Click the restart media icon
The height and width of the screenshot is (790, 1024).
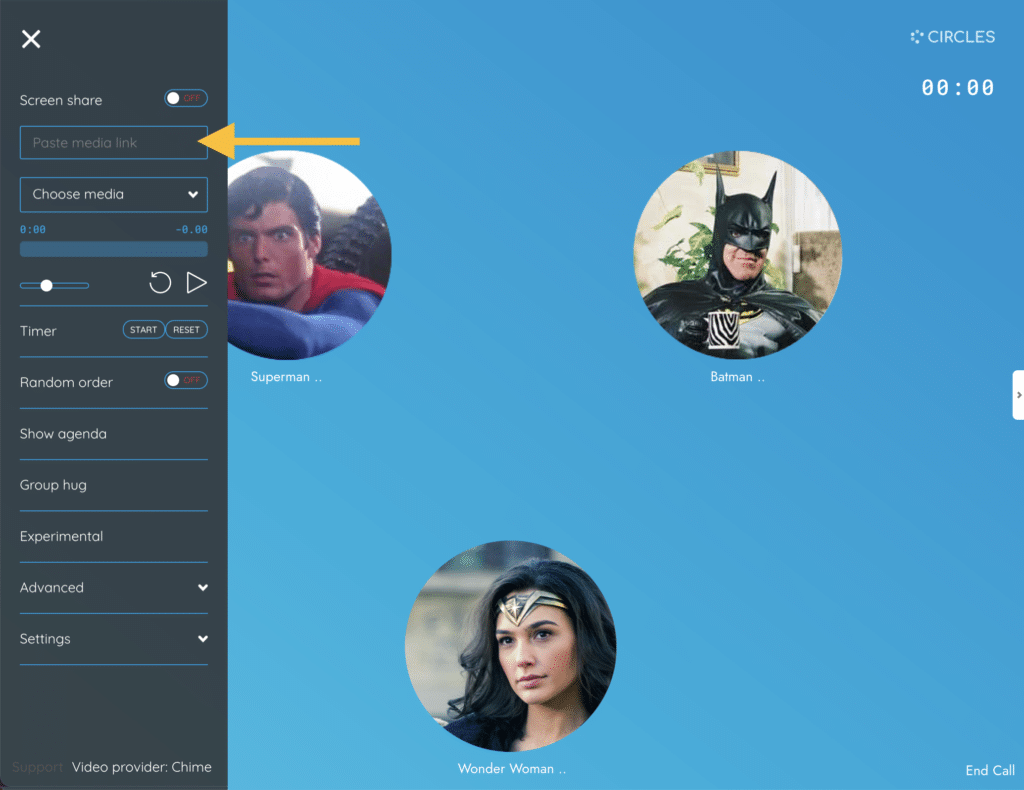pos(160,283)
